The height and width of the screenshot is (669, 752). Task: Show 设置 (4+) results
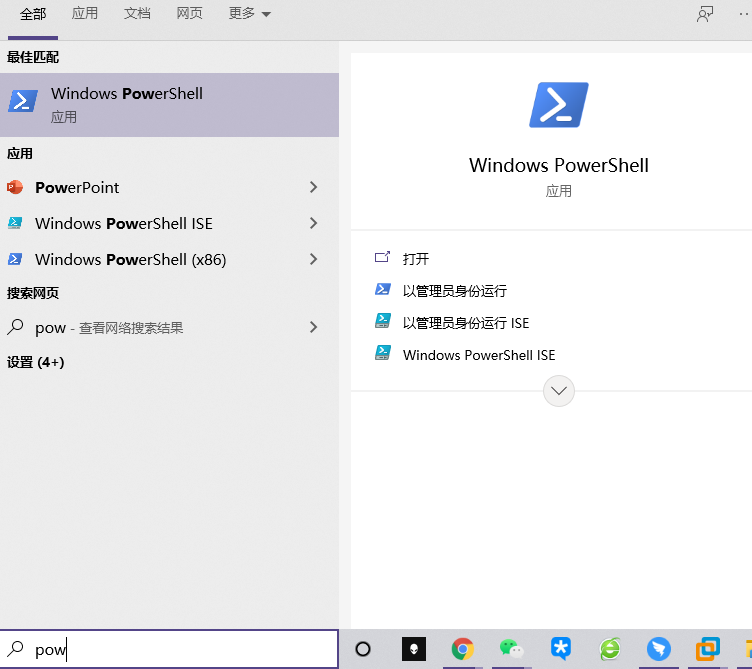point(35,362)
